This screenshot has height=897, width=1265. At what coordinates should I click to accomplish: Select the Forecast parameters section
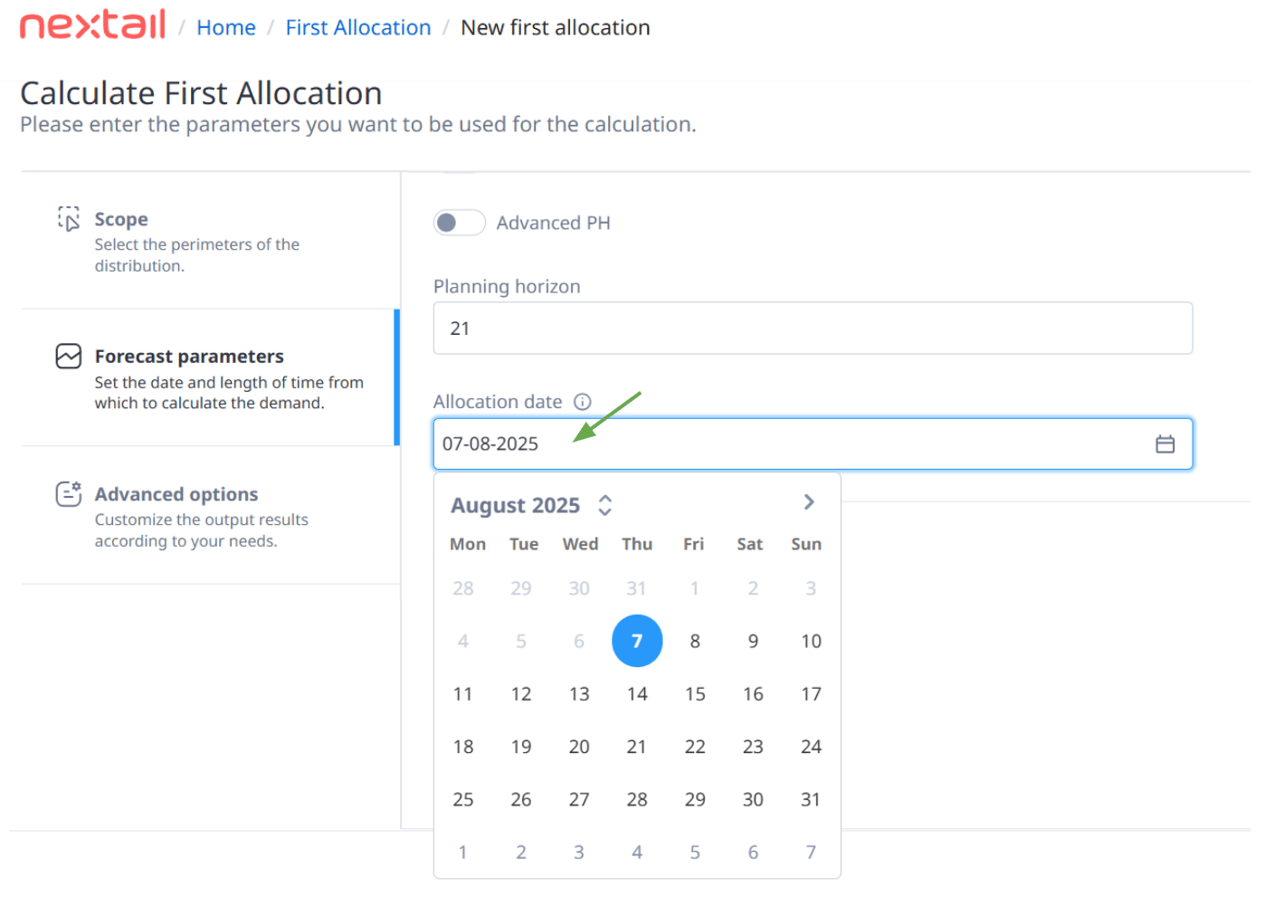pyautogui.click(x=209, y=378)
